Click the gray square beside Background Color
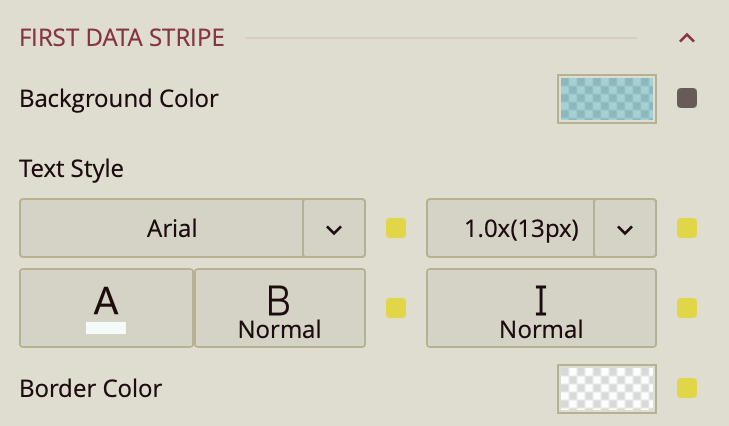 pos(686,98)
